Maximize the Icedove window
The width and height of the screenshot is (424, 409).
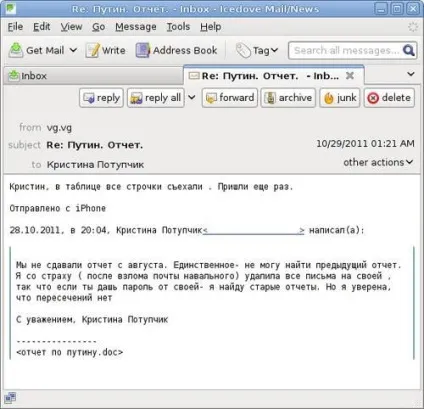pos(397,8)
